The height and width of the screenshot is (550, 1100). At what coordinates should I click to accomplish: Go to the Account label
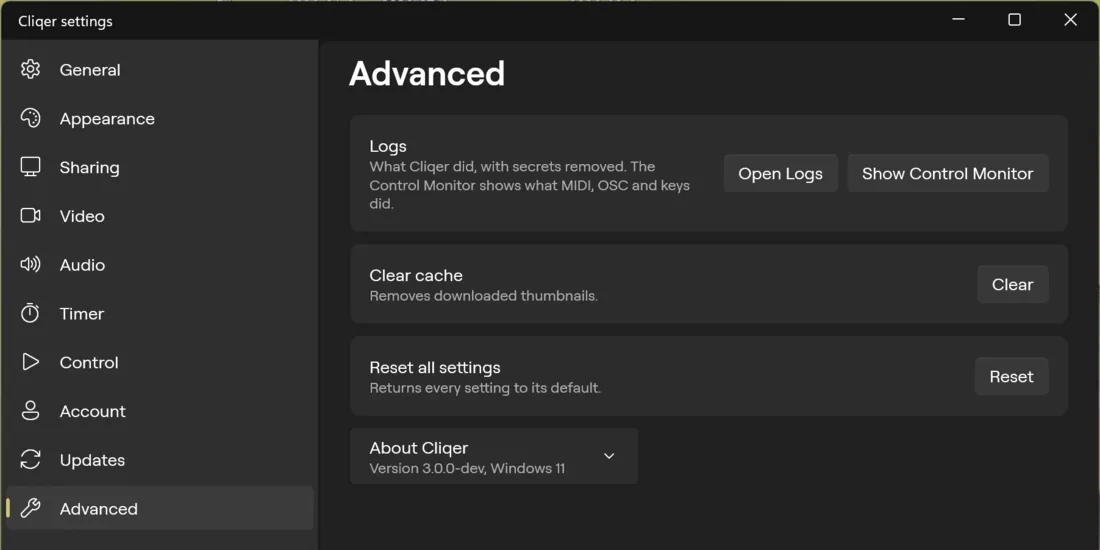click(93, 411)
